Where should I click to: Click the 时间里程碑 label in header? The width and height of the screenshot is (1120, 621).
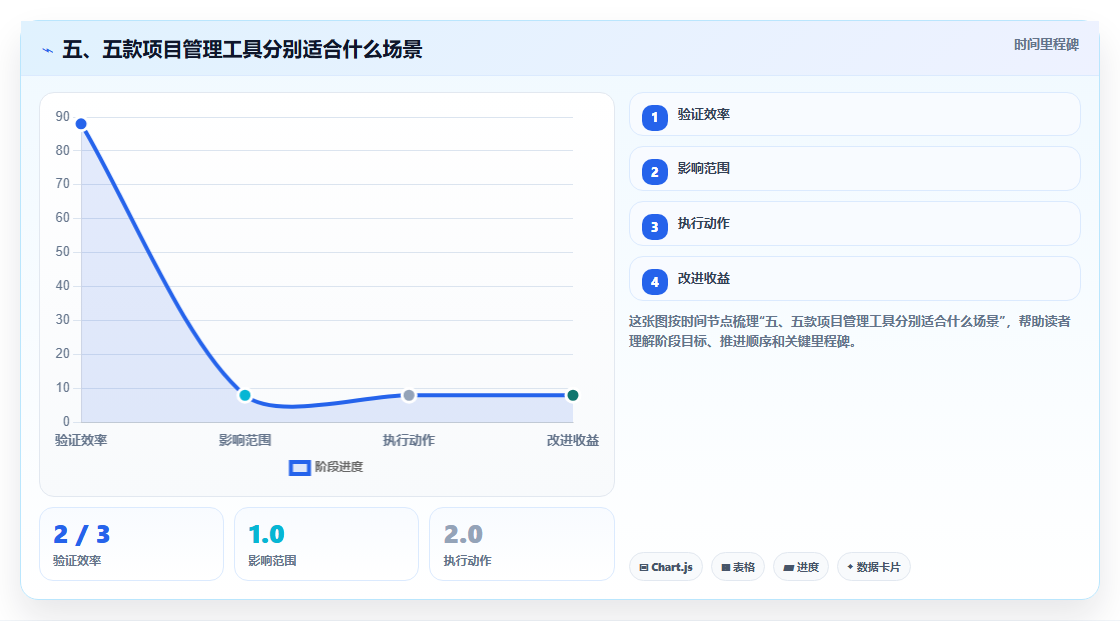1046,44
